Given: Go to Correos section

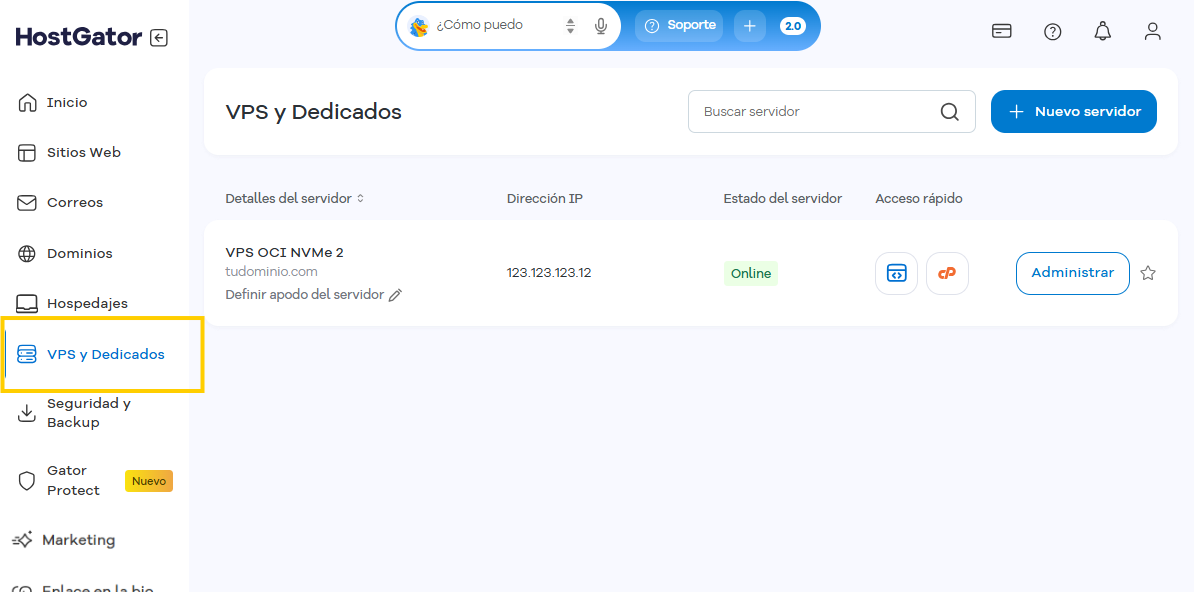Looking at the screenshot, I should click(x=75, y=203).
